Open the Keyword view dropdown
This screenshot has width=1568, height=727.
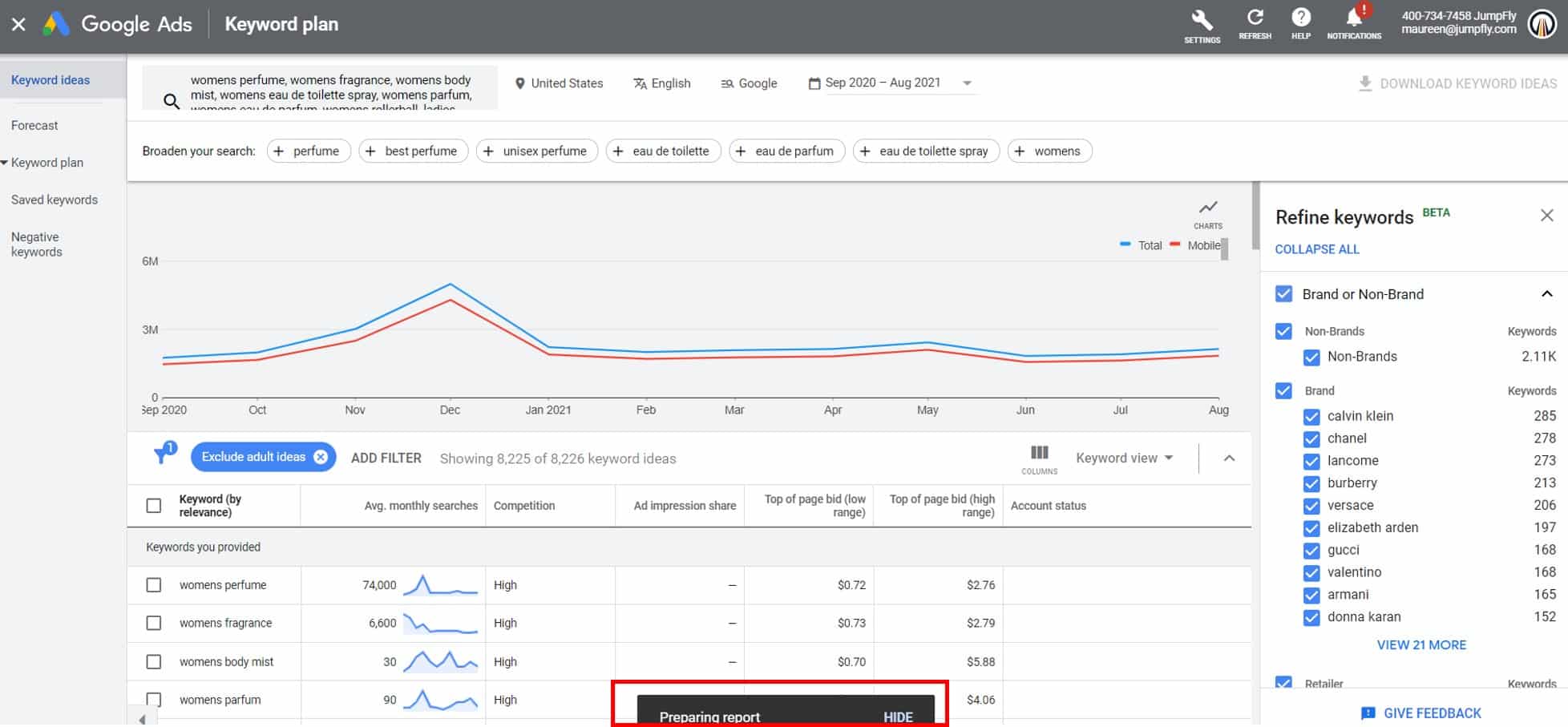(x=1125, y=458)
